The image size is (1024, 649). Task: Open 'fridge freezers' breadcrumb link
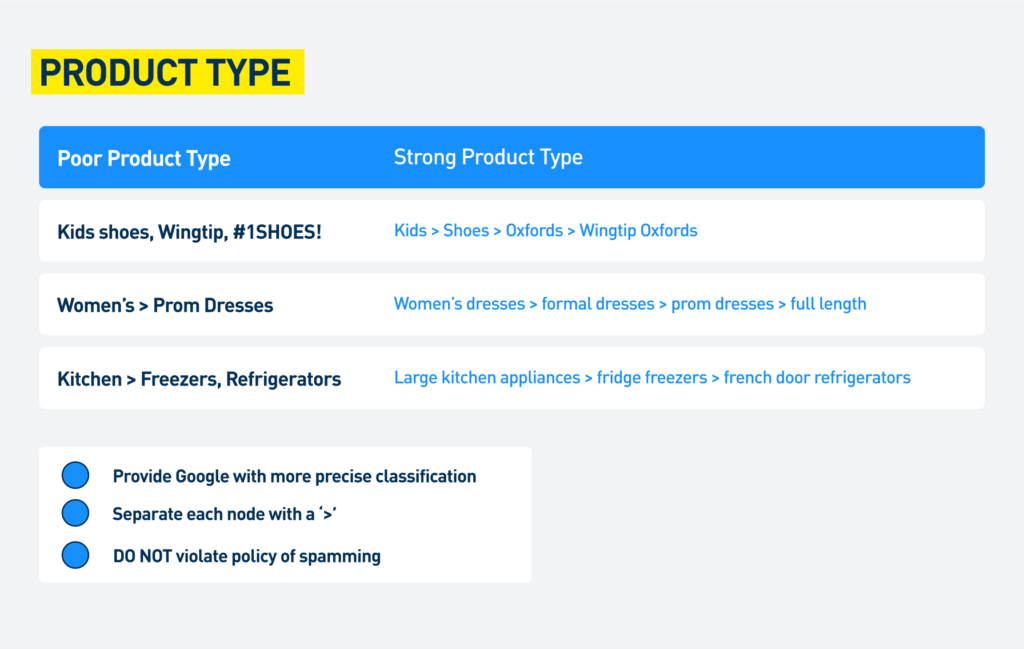click(652, 377)
